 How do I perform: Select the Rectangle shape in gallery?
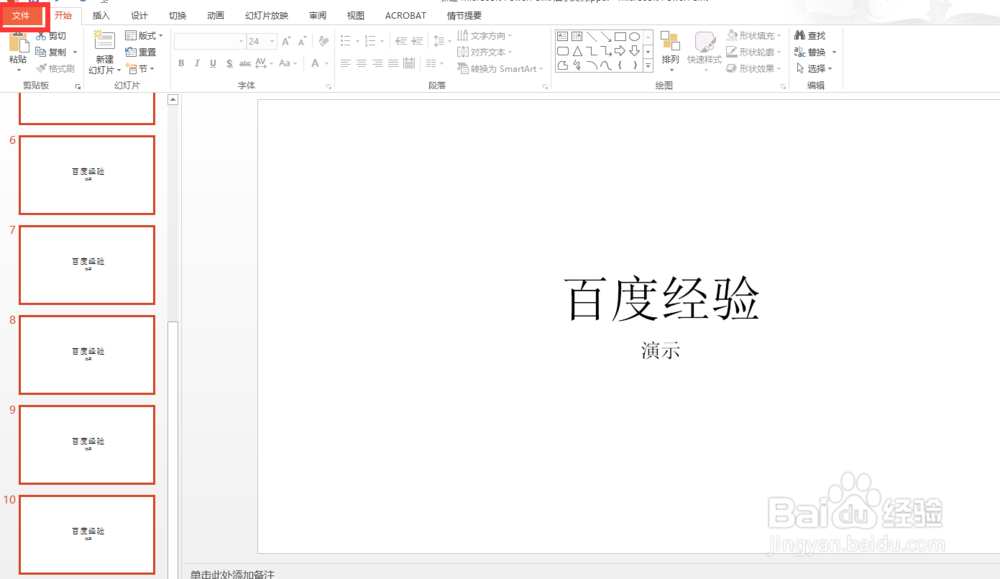pos(620,37)
